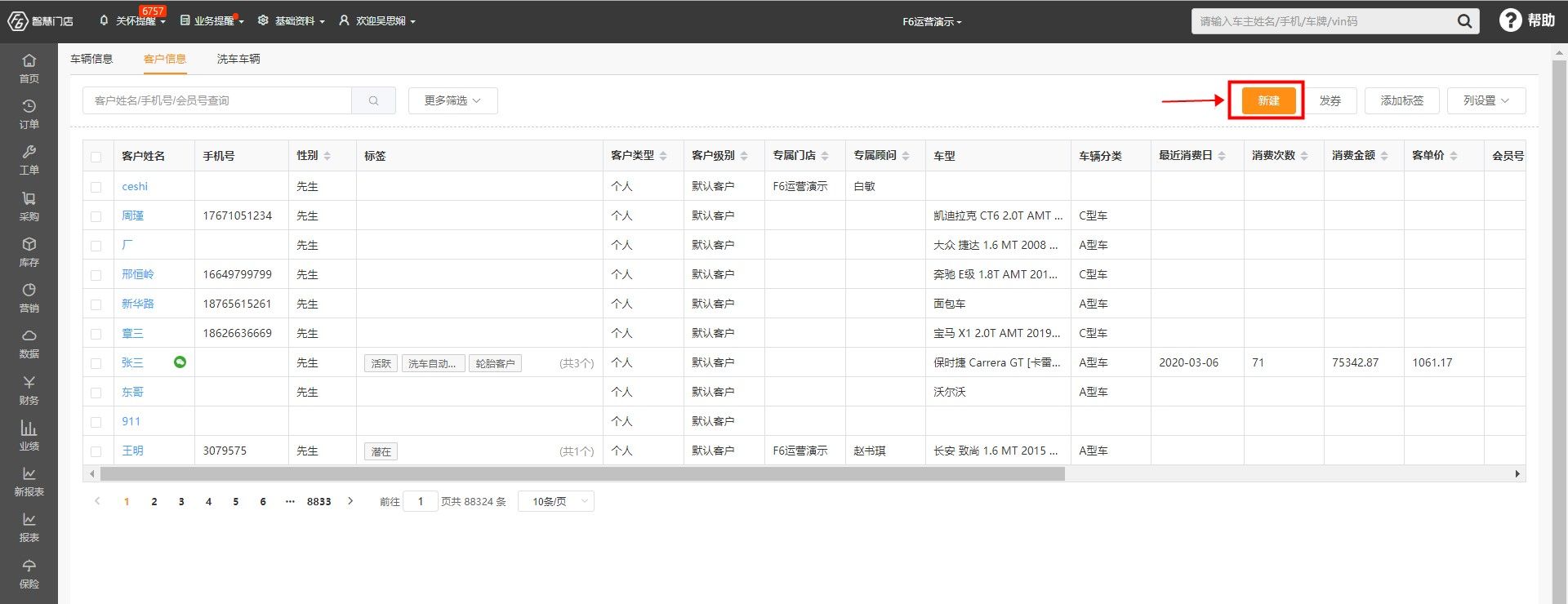Open customer link 张三
1568x604 pixels.
coord(132,362)
